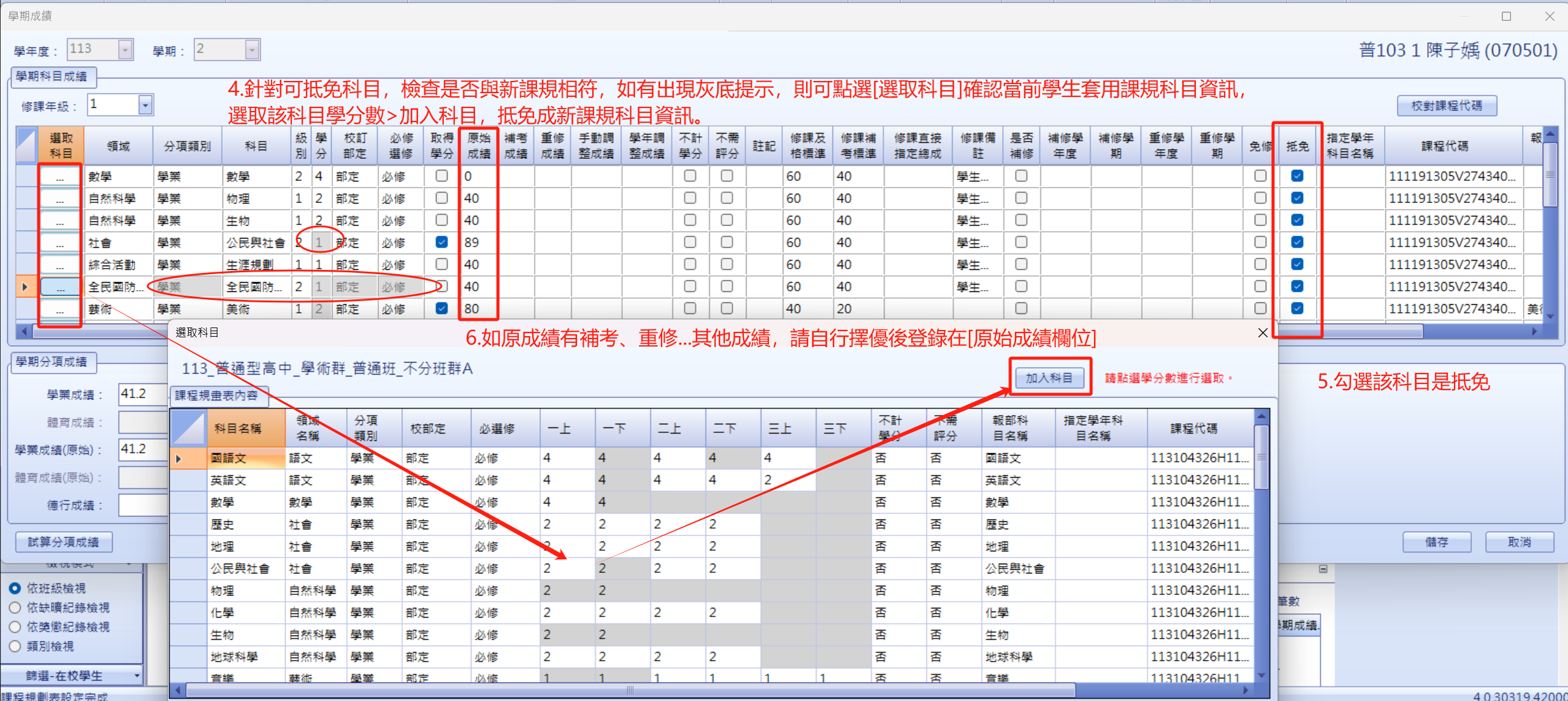
Task: Click the 體育成績 input field
Action: tap(143, 422)
